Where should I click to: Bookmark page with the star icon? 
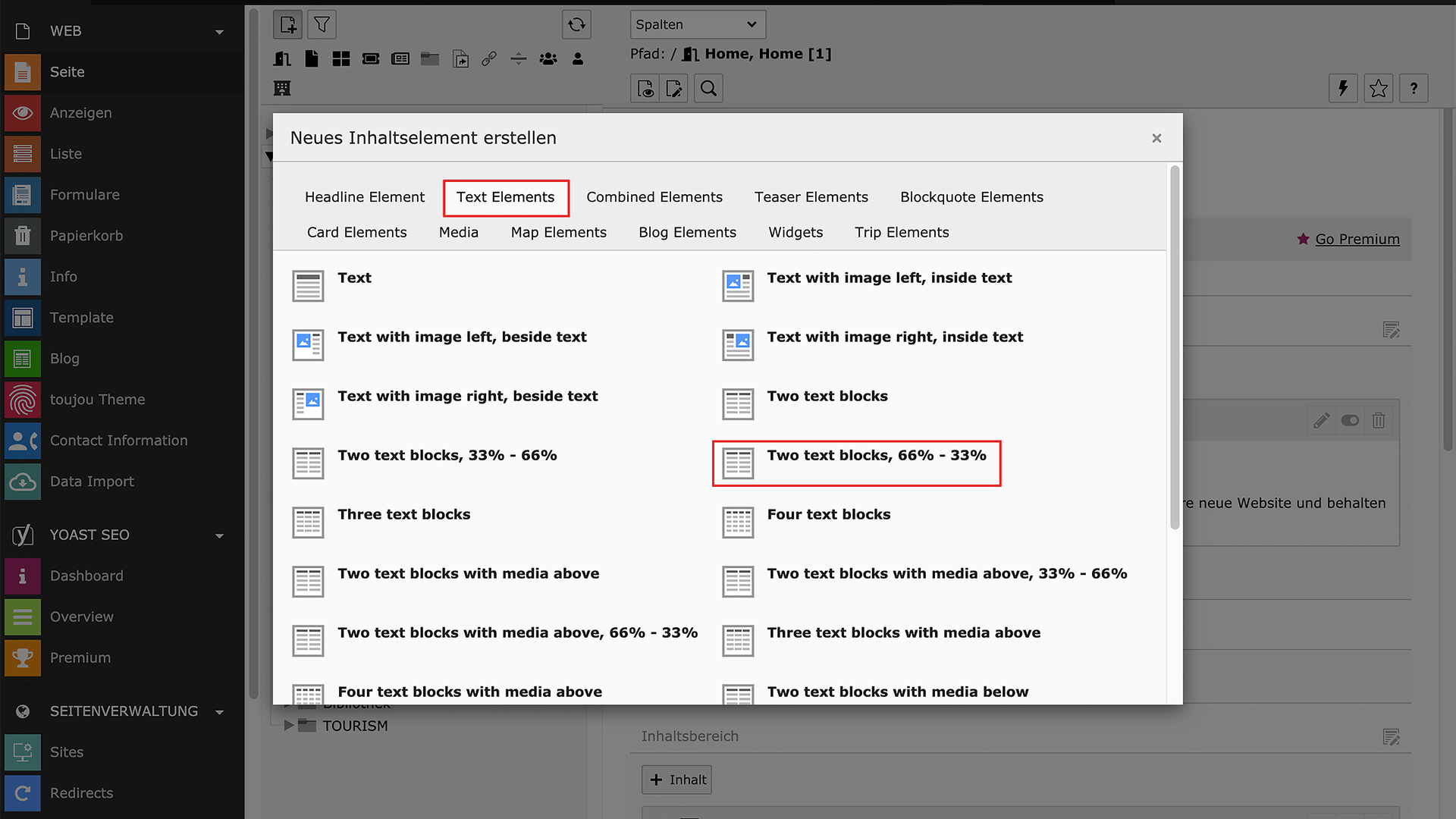point(1378,89)
